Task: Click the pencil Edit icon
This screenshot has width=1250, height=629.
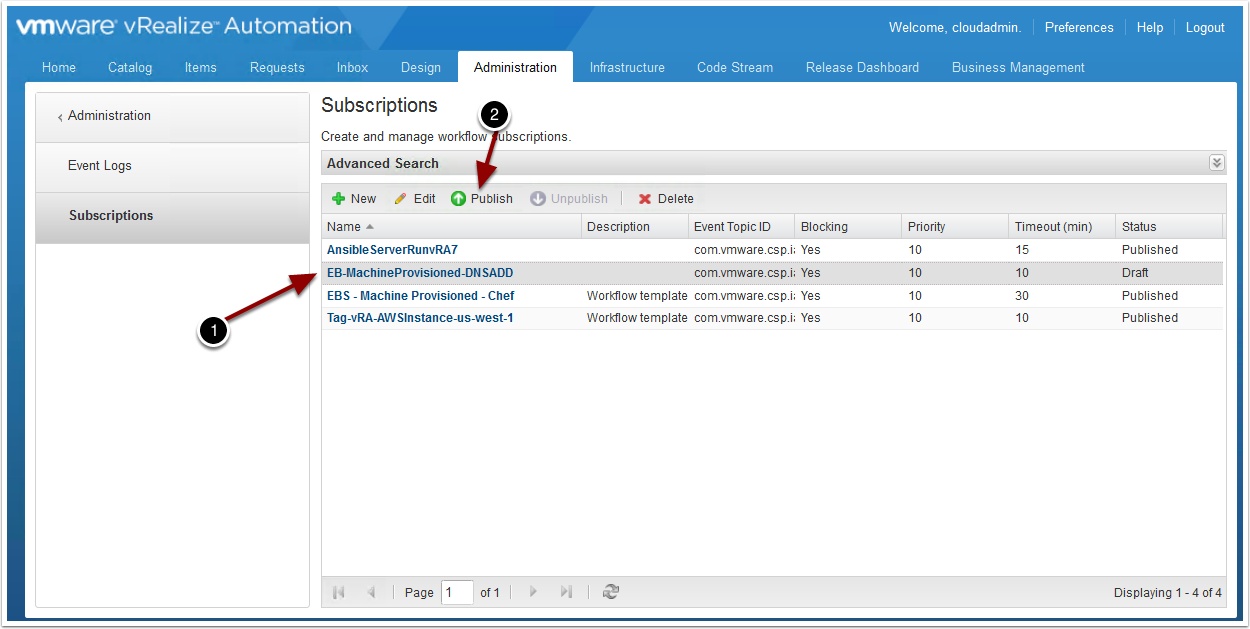Action: [401, 199]
